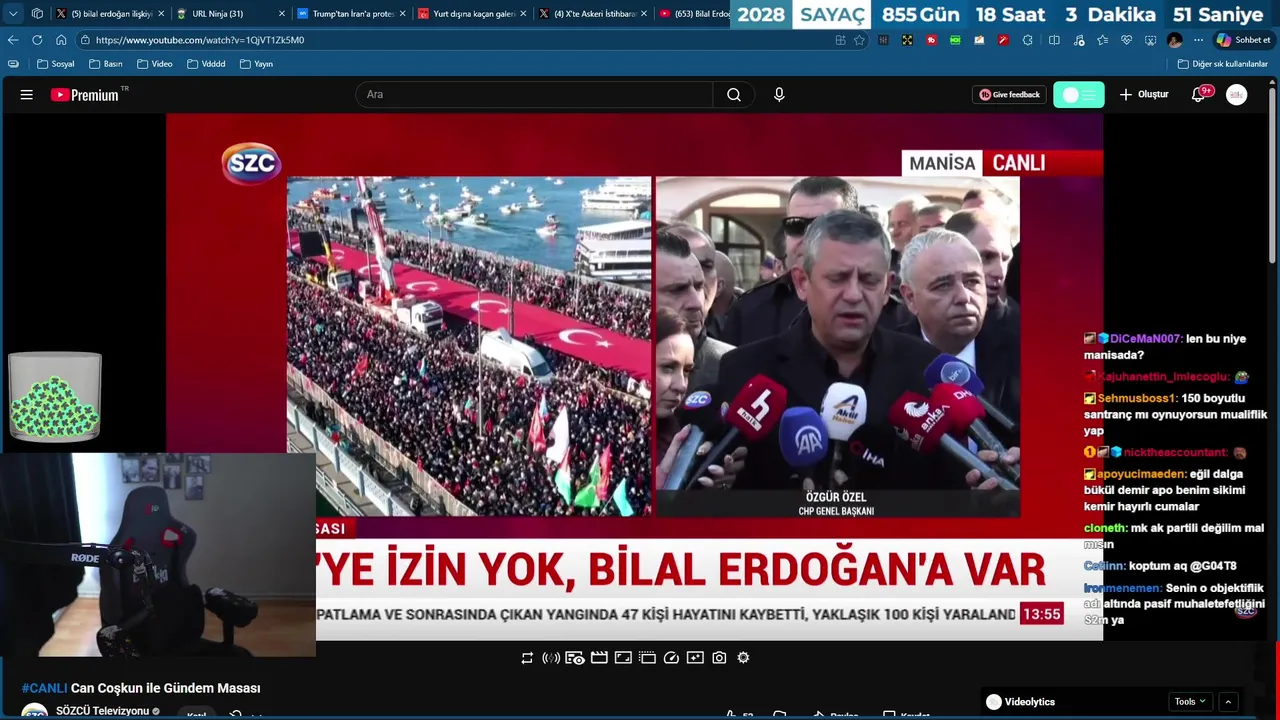Go to browser home page
Image resolution: width=1280 pixels, height=720 pixels.
click(61, 40)
